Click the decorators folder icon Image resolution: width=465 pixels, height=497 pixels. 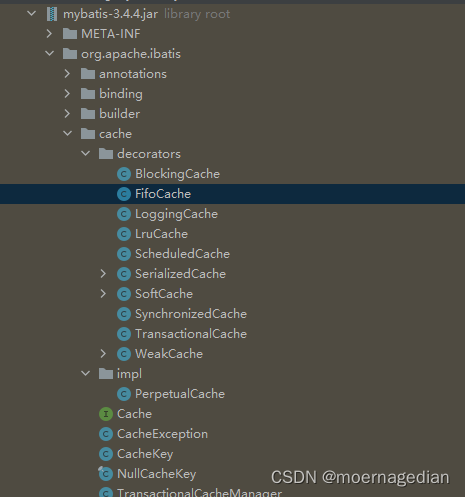106,154
